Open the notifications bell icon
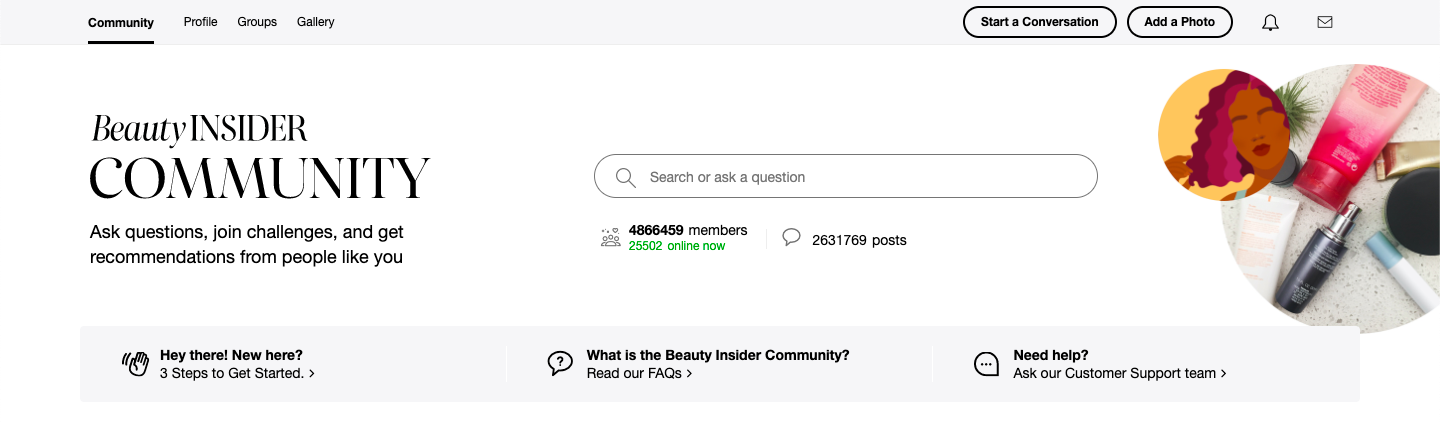This screenshot has width=1440, height=422. point(1270,22)
